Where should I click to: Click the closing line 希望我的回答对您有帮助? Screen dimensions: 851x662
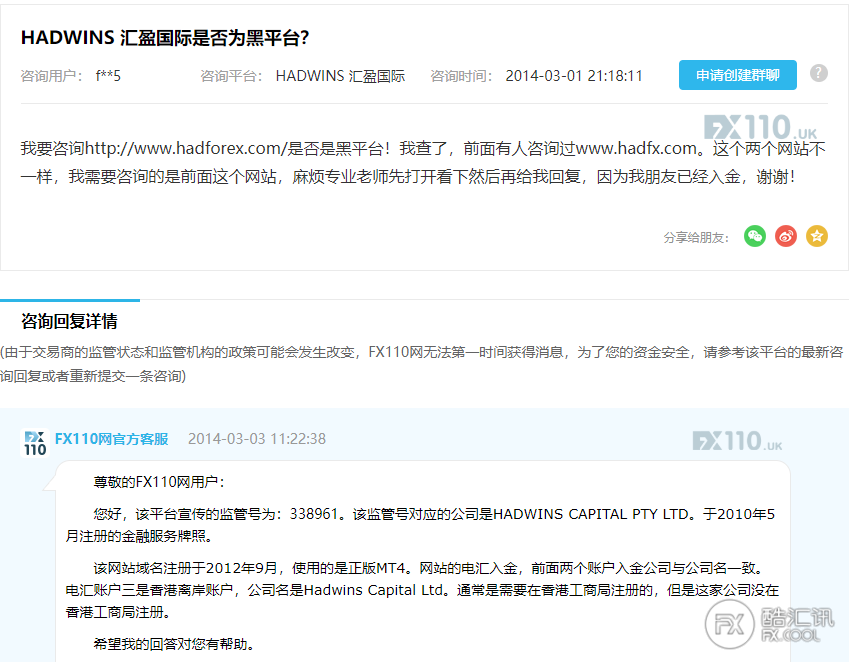tap(174, 644)
